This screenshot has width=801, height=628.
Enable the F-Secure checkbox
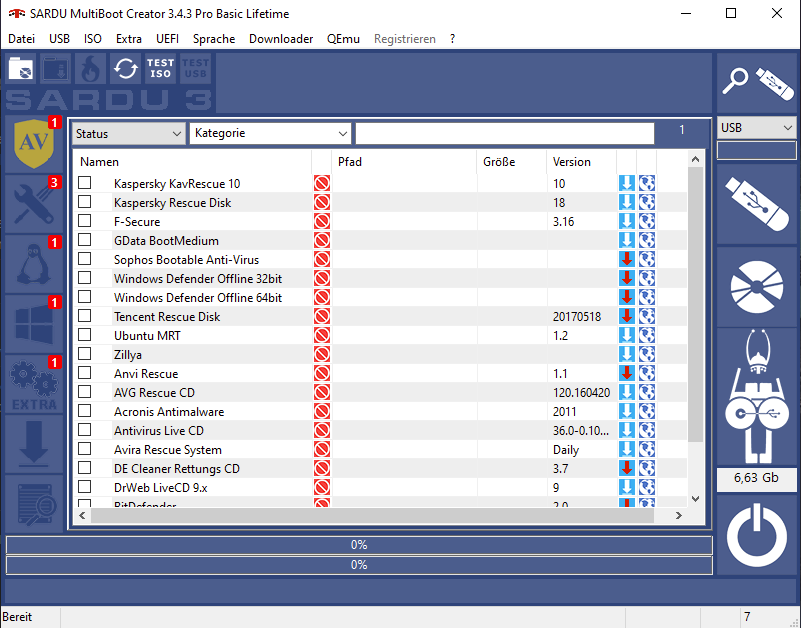tap(85, 221)
